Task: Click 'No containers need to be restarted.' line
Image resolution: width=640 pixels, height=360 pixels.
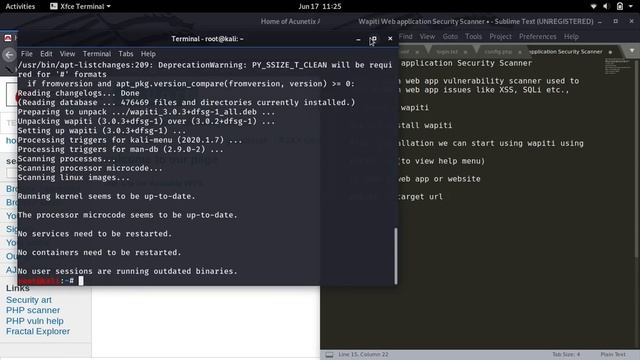Action: 99,253
